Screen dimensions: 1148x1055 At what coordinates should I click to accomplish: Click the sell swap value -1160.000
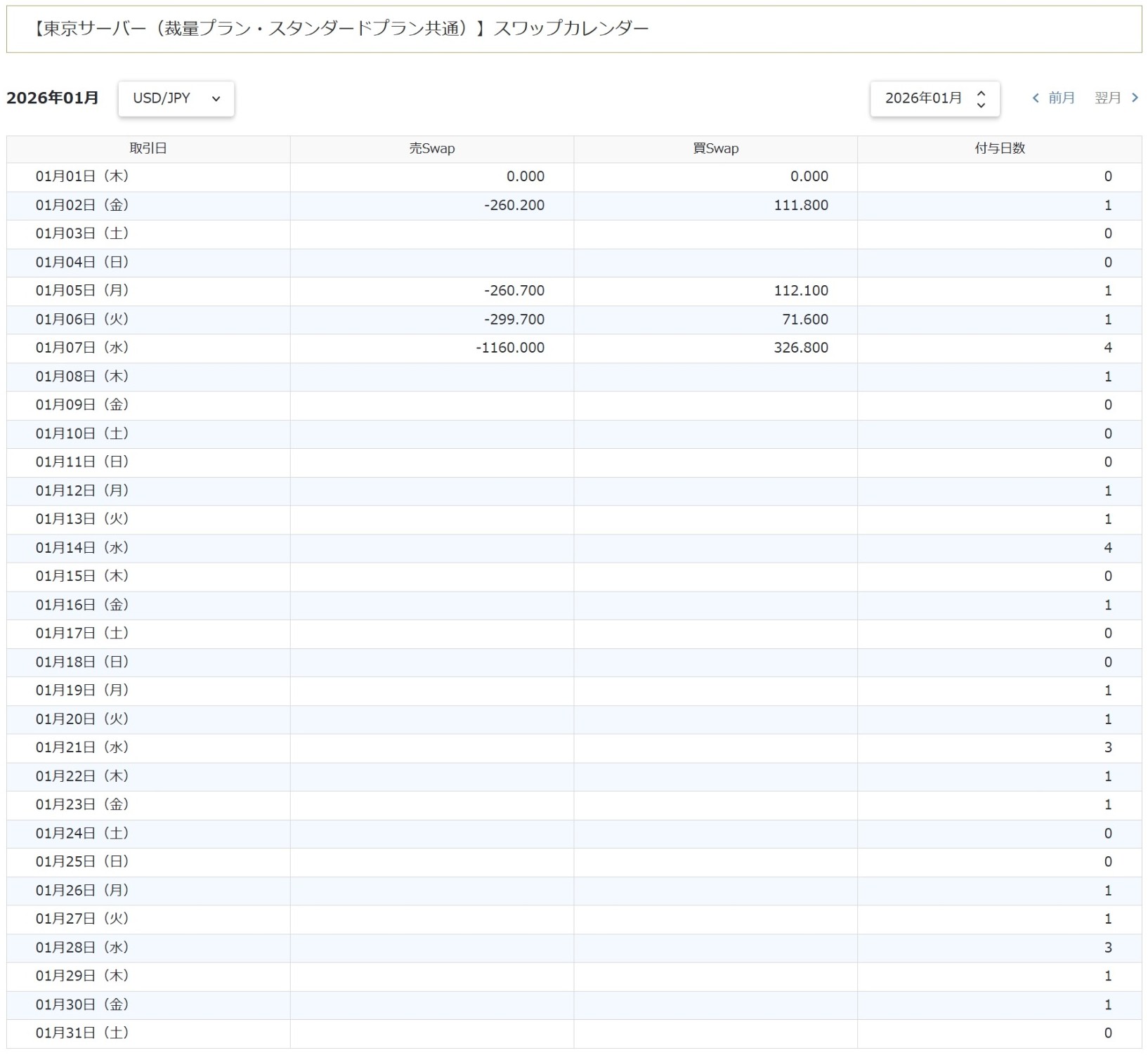pos(510,348)
